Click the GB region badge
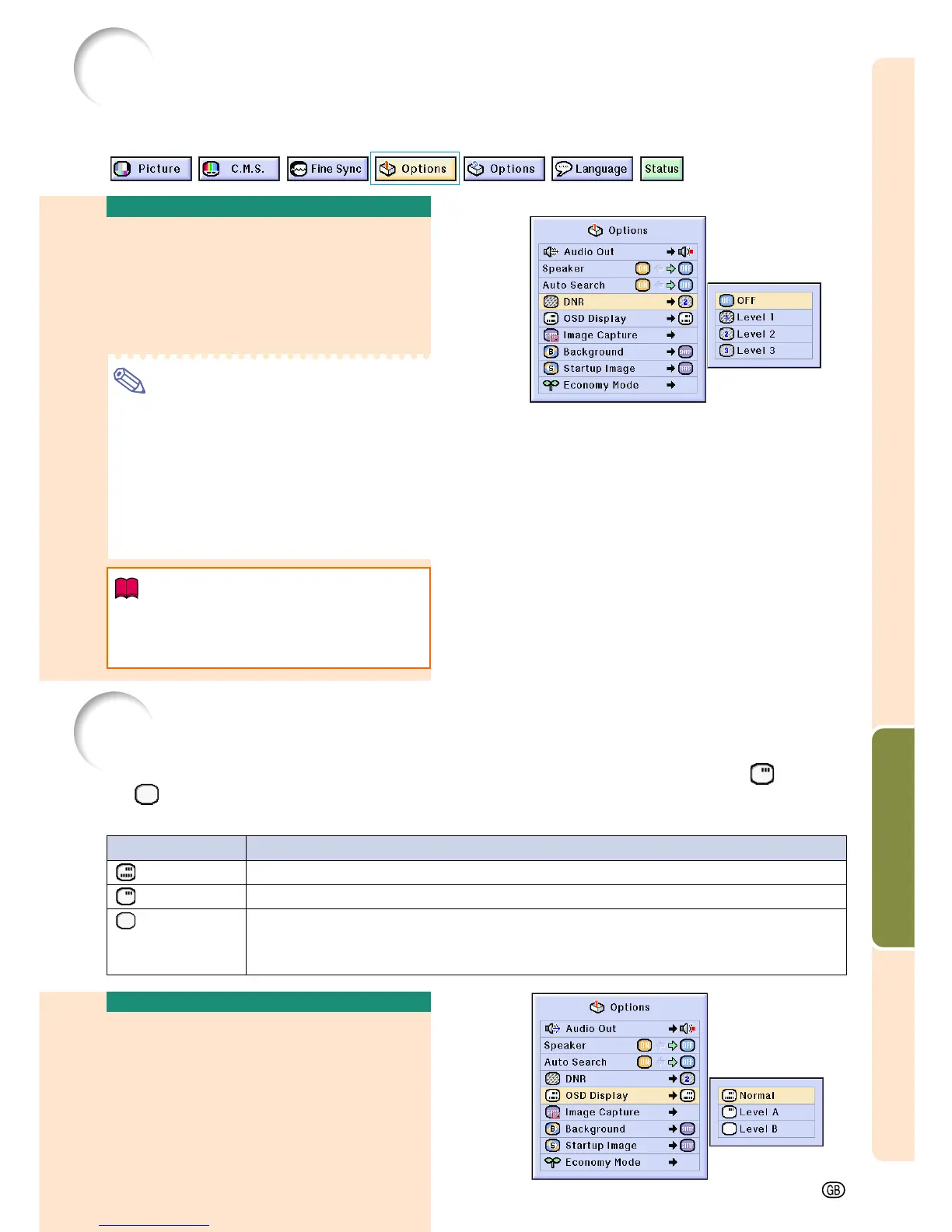The image size is (952, 1232). click(833, 1190)
